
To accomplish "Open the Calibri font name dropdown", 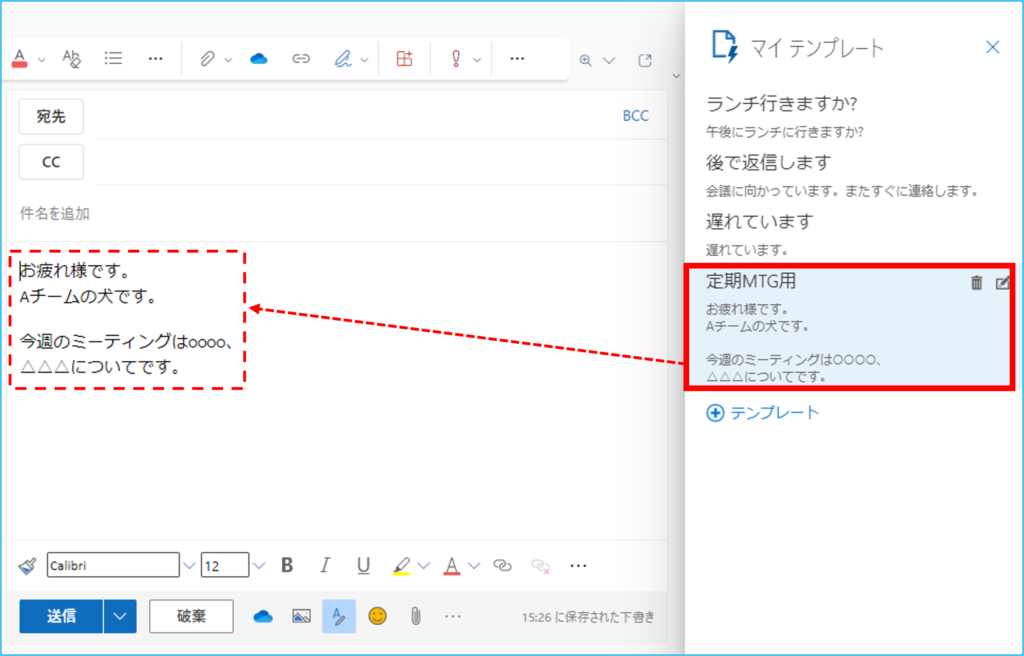I will pos(189,566).
